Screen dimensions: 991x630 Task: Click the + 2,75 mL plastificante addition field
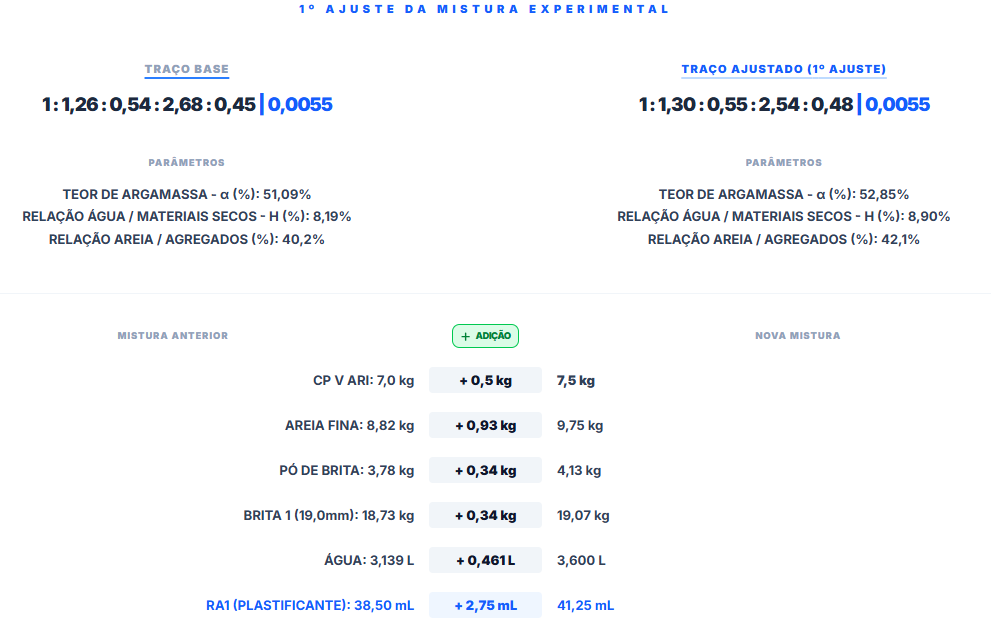[485, 606]
